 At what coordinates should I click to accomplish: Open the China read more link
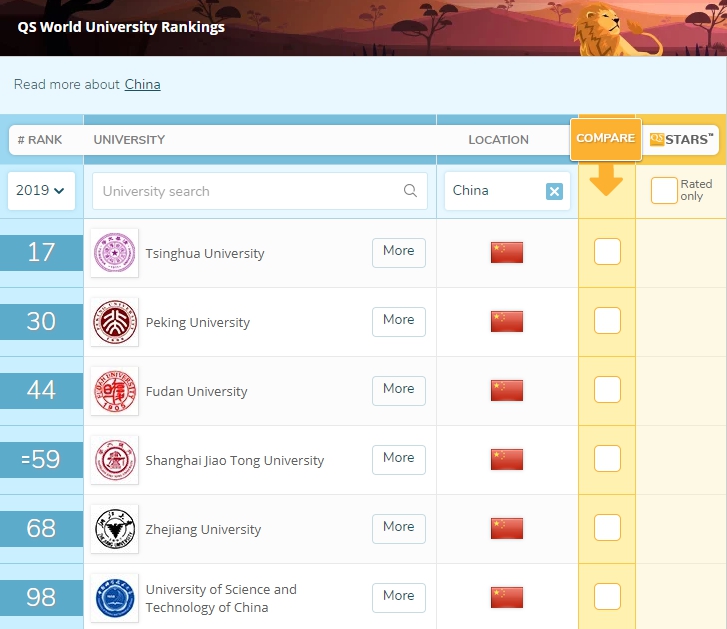(x=142, y=85)
